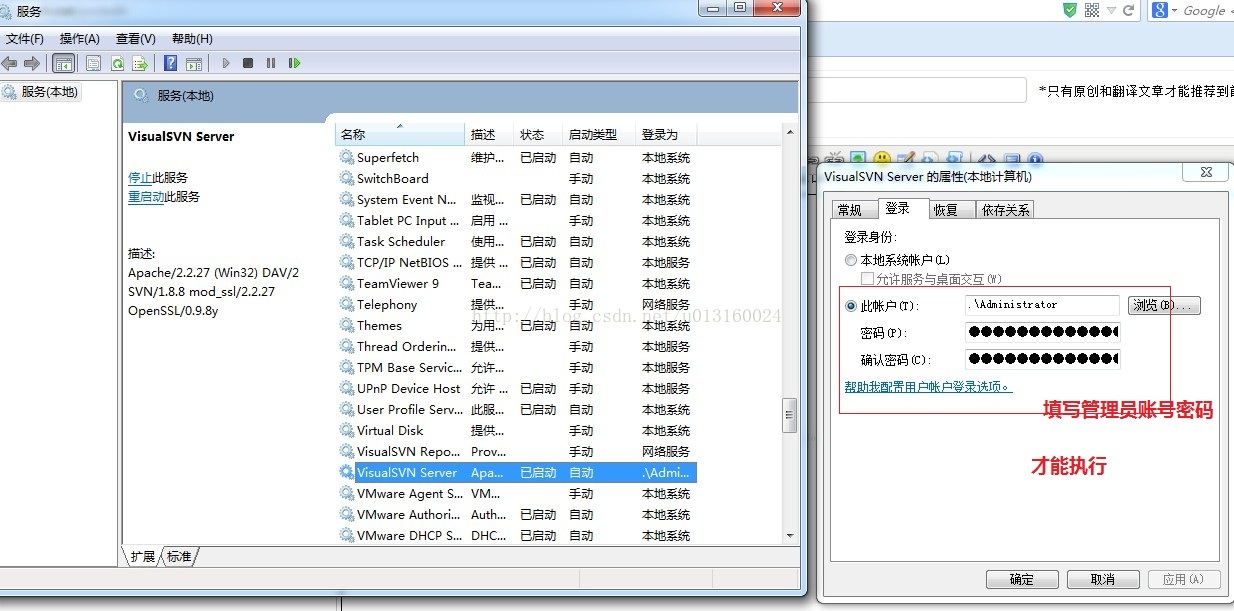Viewport: 1234px width, 611px height.
Task: Sort services by the 状态 column header
Action: coord(539,134)
